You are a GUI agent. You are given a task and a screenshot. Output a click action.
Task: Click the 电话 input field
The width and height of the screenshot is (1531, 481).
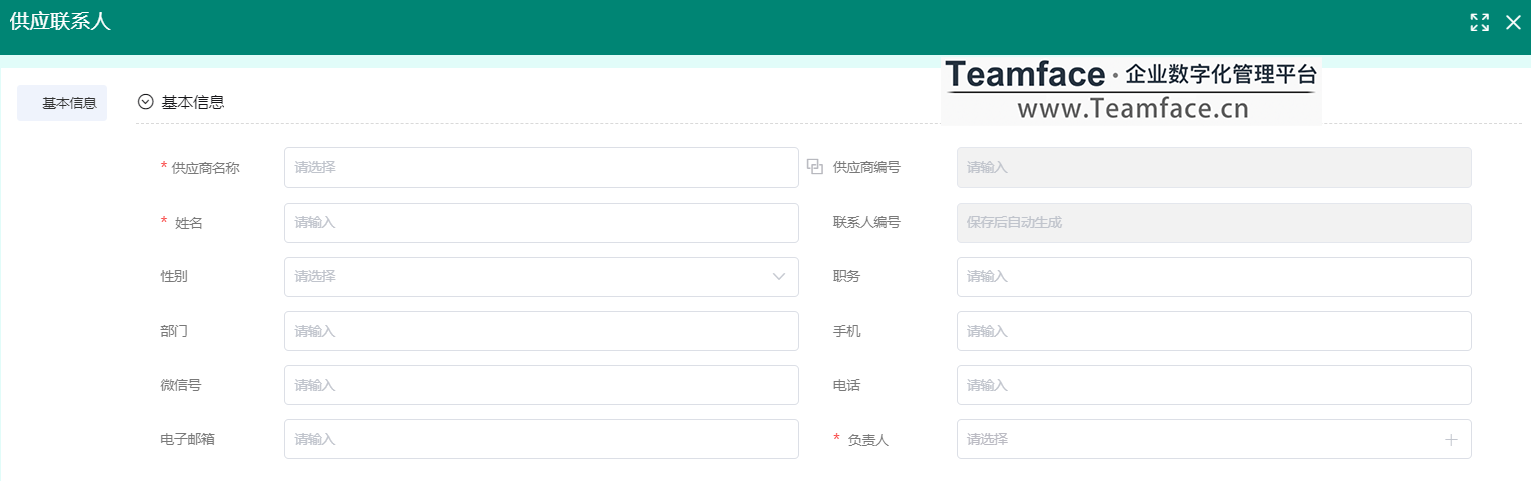point(1214,385)
